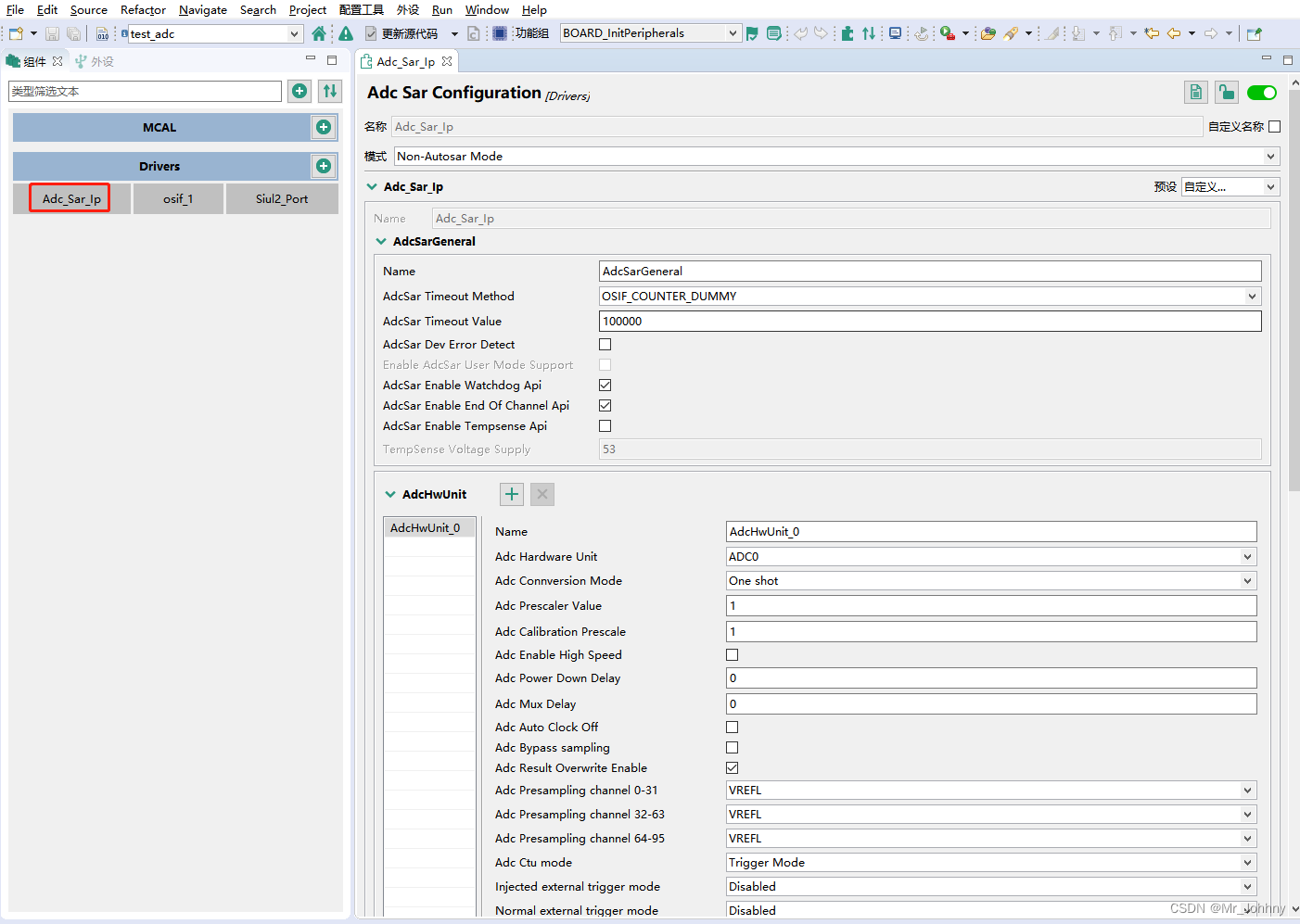
Task: Click the Update Source Code (更新源代码) button
Action: [401, 33]
